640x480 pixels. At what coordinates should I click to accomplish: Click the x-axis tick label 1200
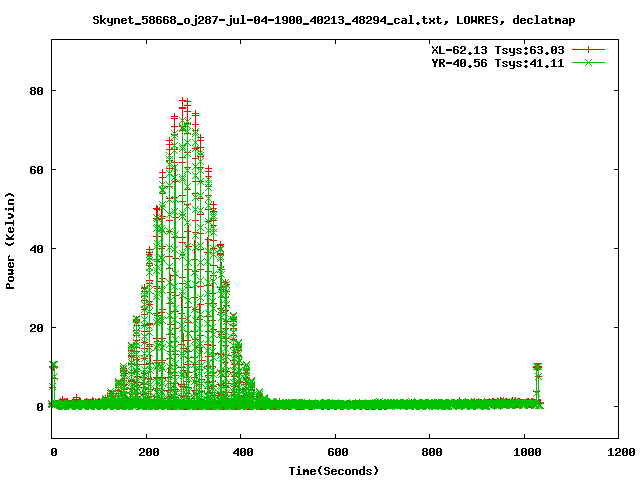click(622, 452)
